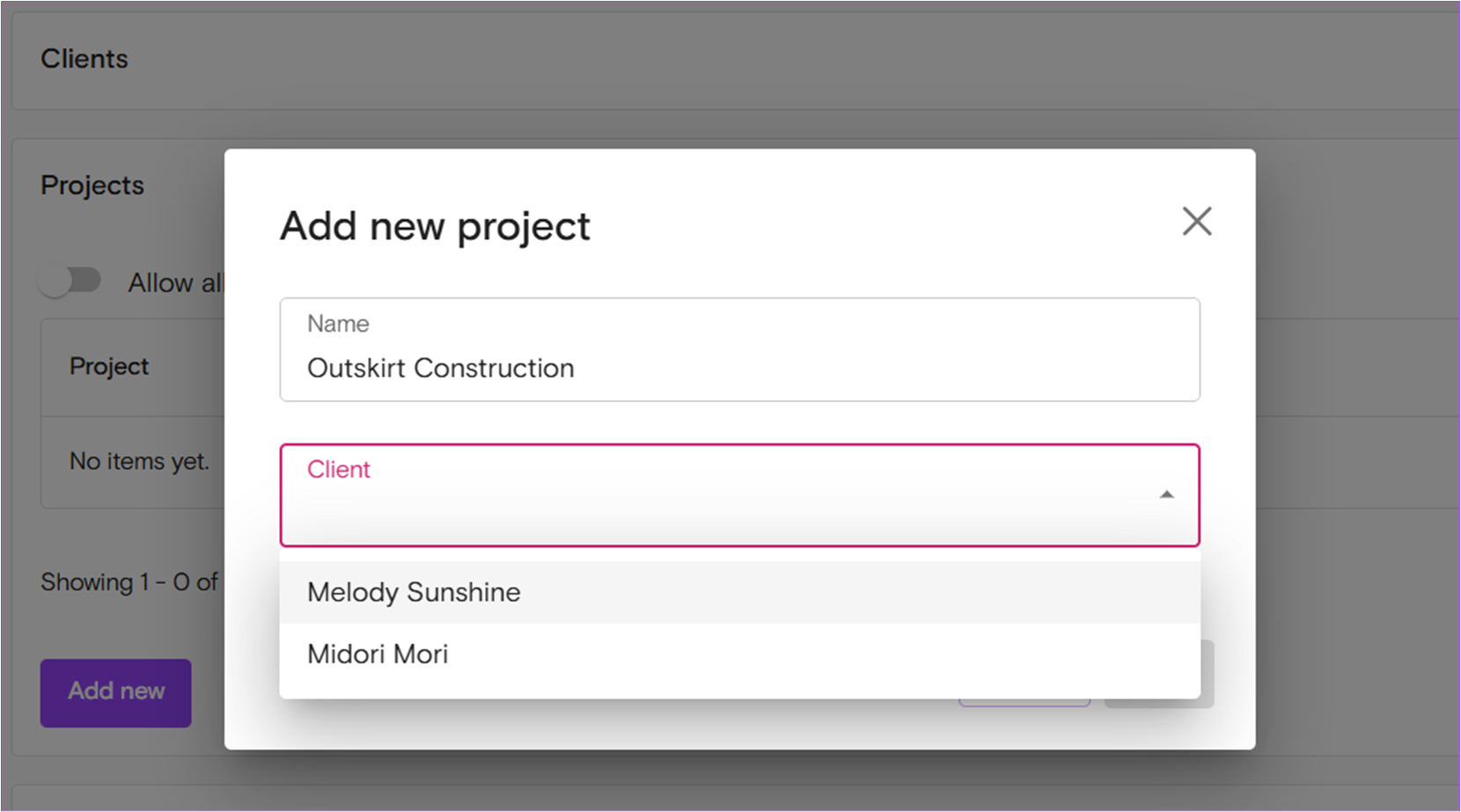1461x812 pixels.
Task: Click the Name field label
Action: coord(338,324)
